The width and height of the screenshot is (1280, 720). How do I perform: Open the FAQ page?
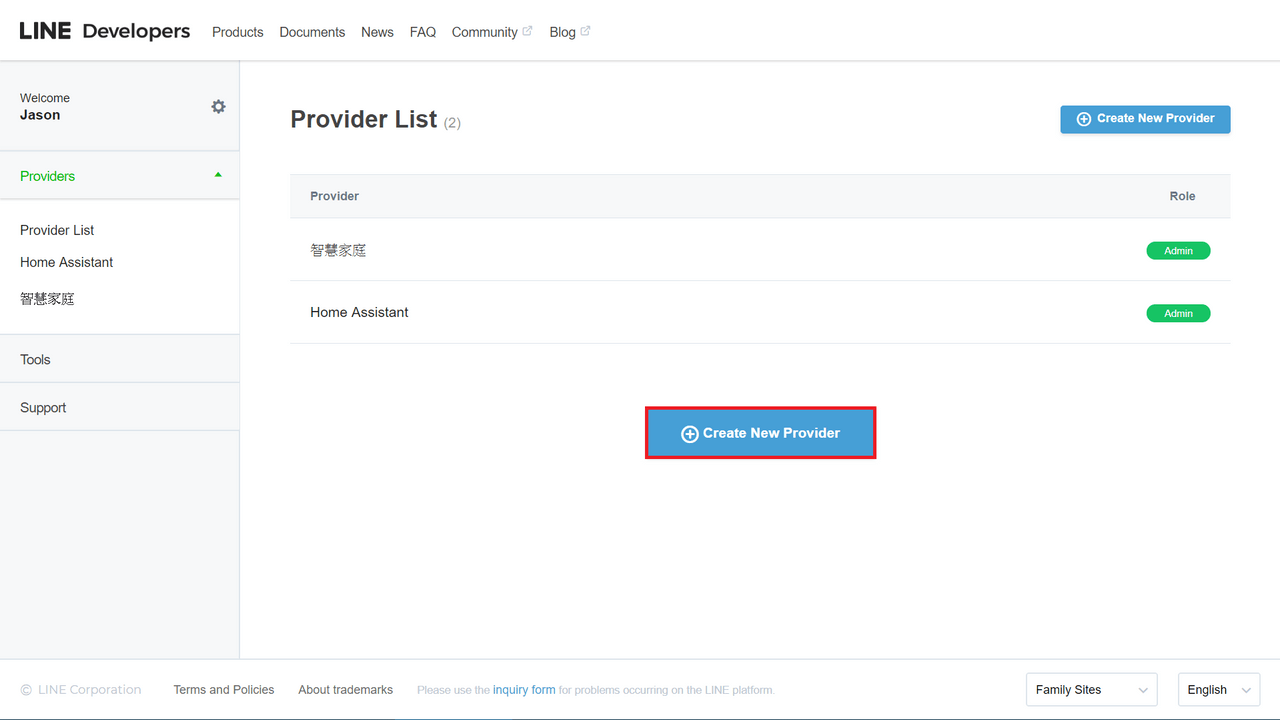423,32
